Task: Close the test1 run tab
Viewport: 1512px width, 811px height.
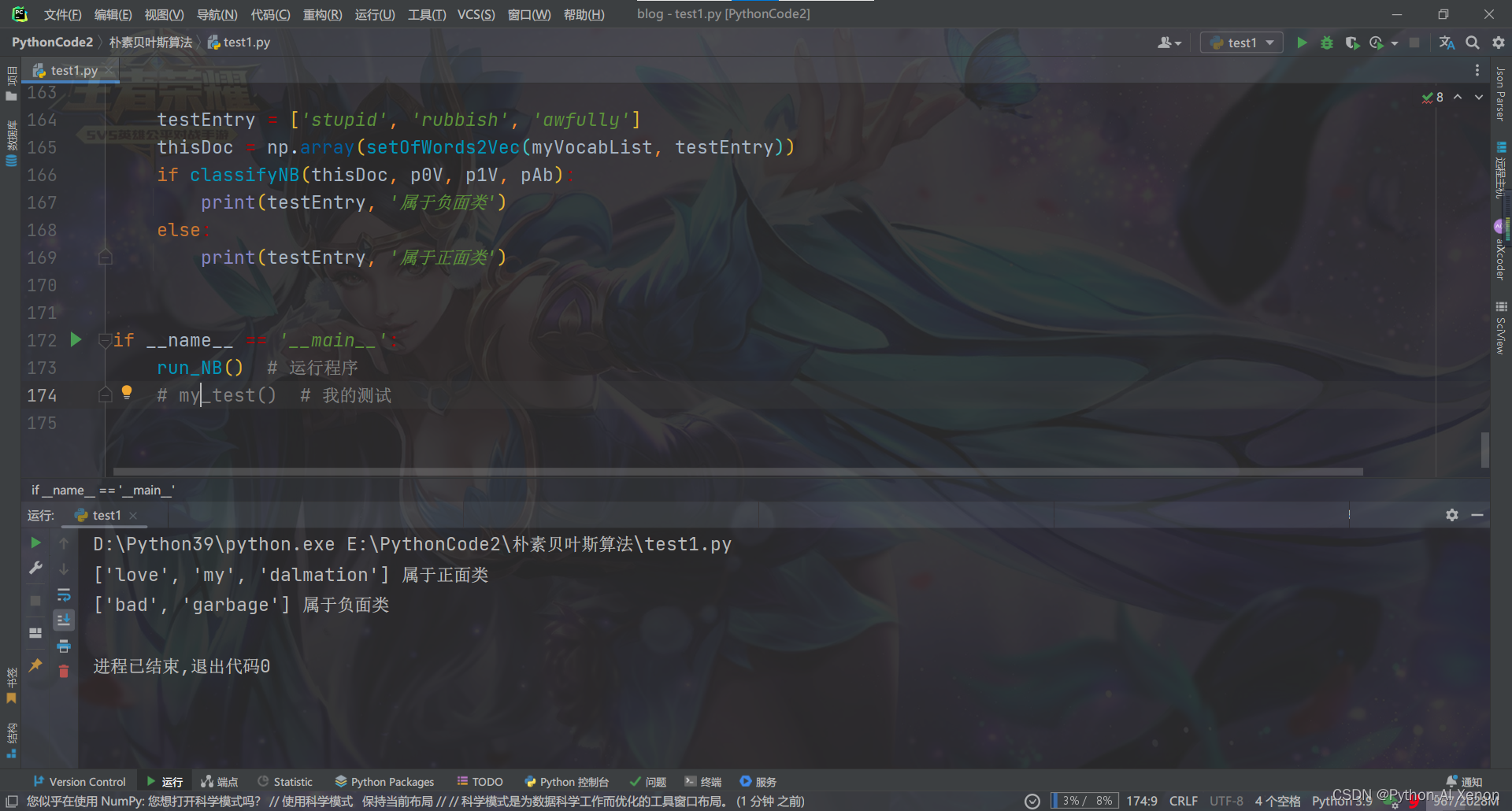Action: point(133,516)
